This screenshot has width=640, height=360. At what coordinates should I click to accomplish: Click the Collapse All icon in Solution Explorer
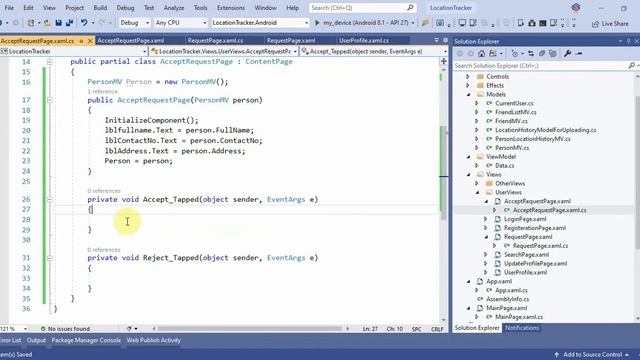point(542,53)
